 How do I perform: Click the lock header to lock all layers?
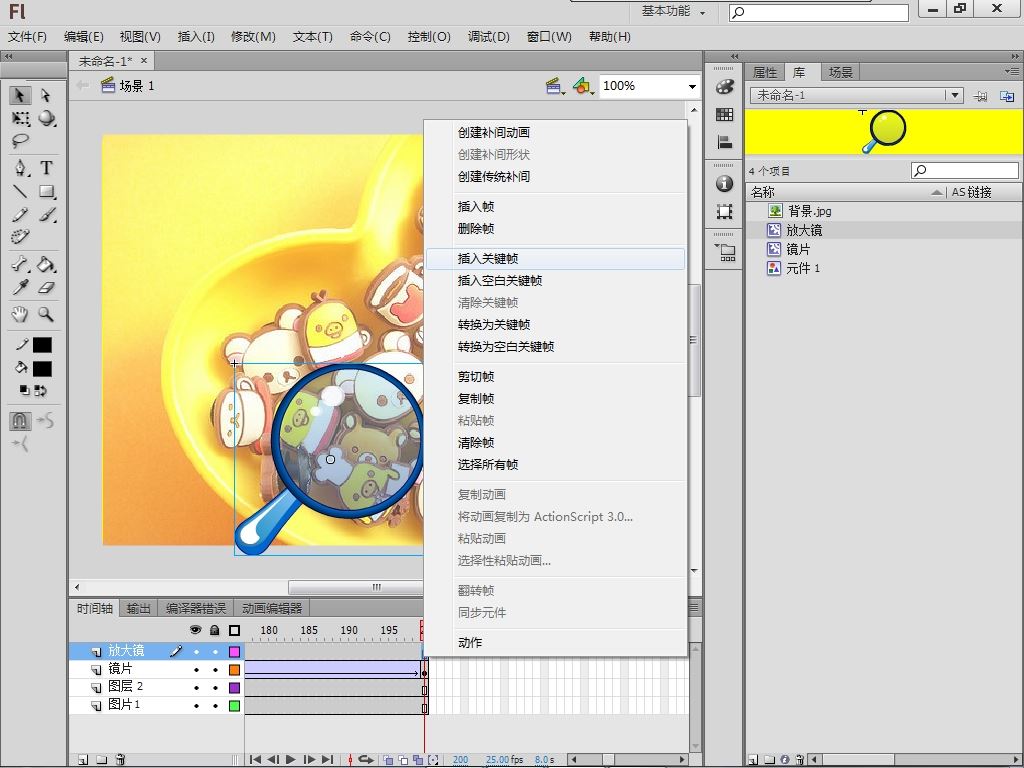coord(215,630)
